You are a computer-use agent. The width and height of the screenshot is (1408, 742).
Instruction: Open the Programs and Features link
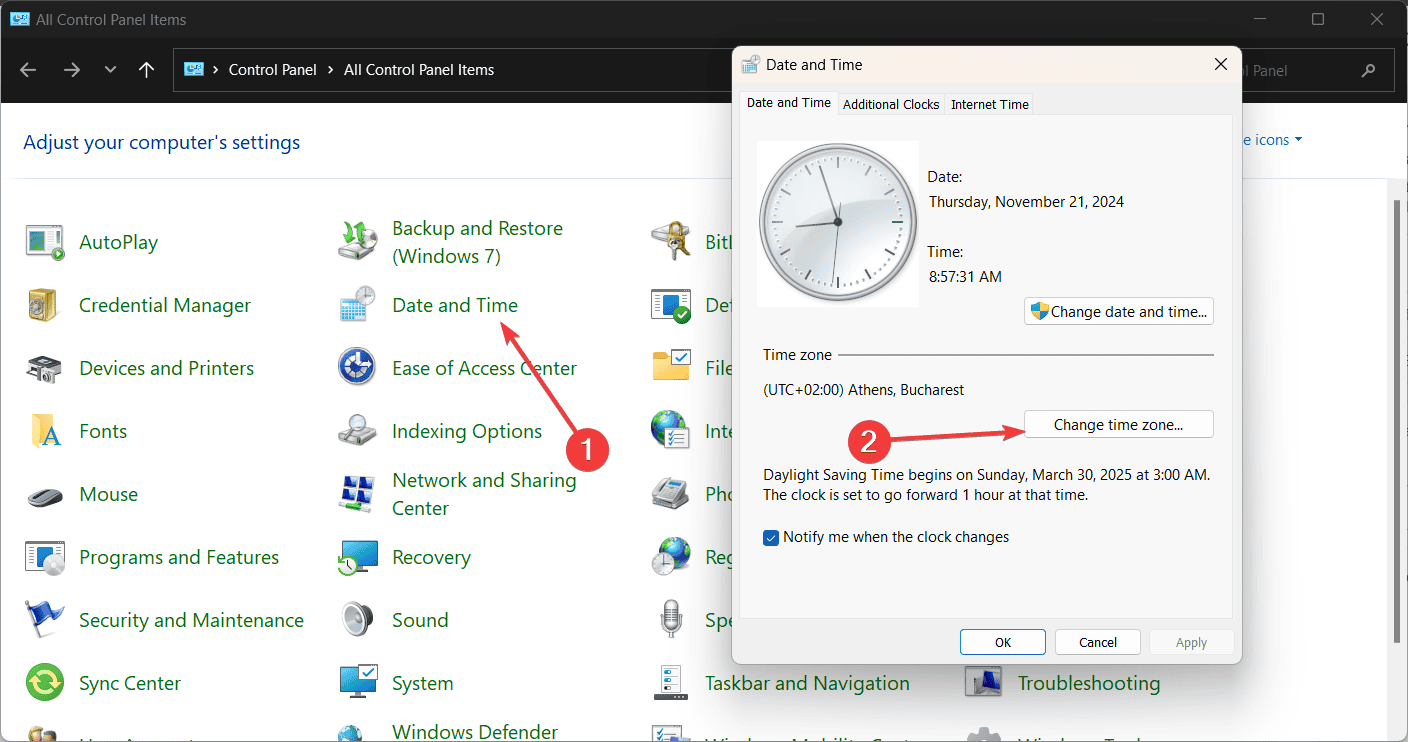pos(179,557)
